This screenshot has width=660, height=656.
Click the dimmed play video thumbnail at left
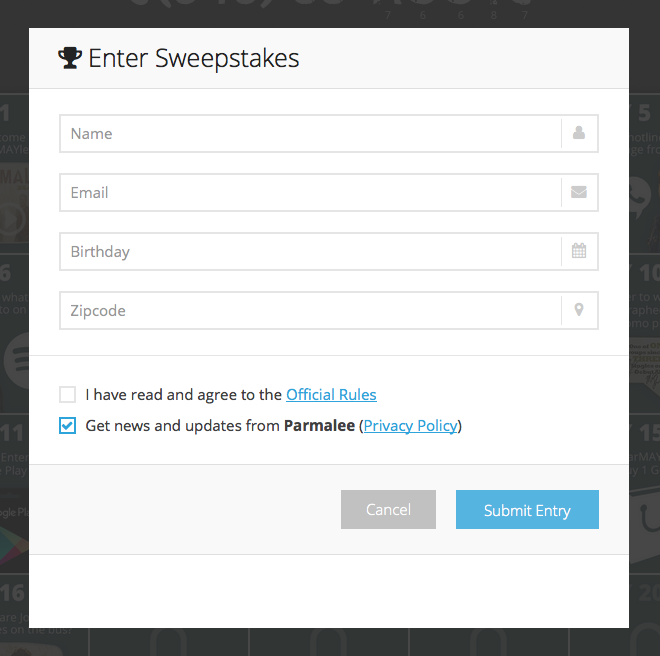13,219
